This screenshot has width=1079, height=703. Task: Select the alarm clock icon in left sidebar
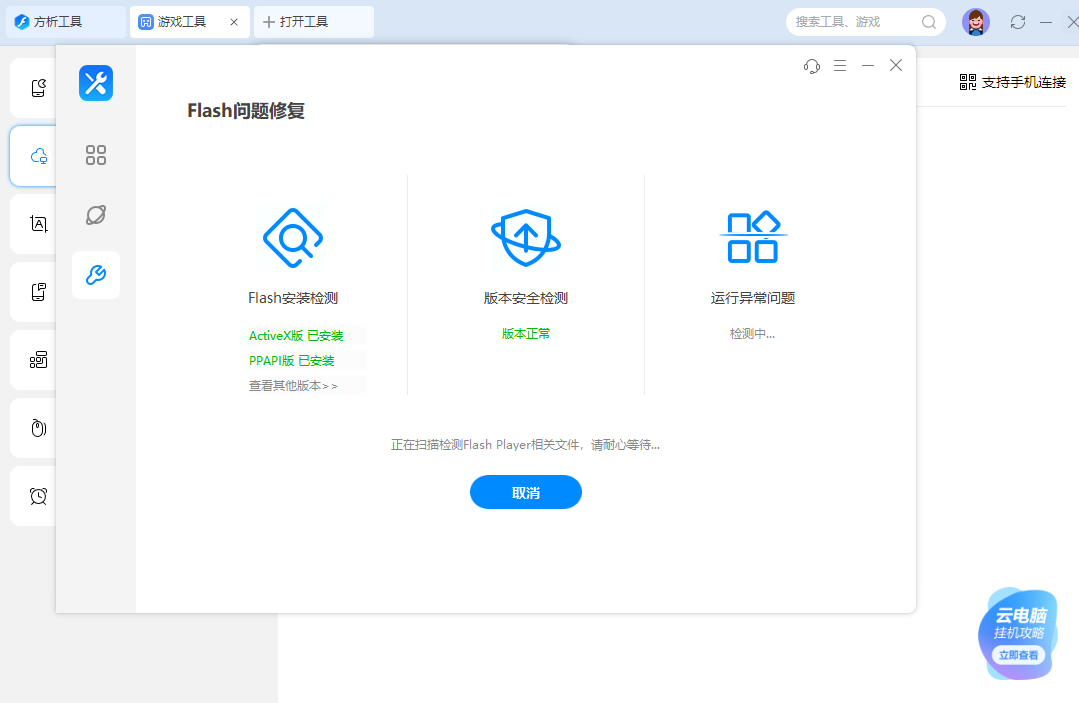tap(36, 495)
